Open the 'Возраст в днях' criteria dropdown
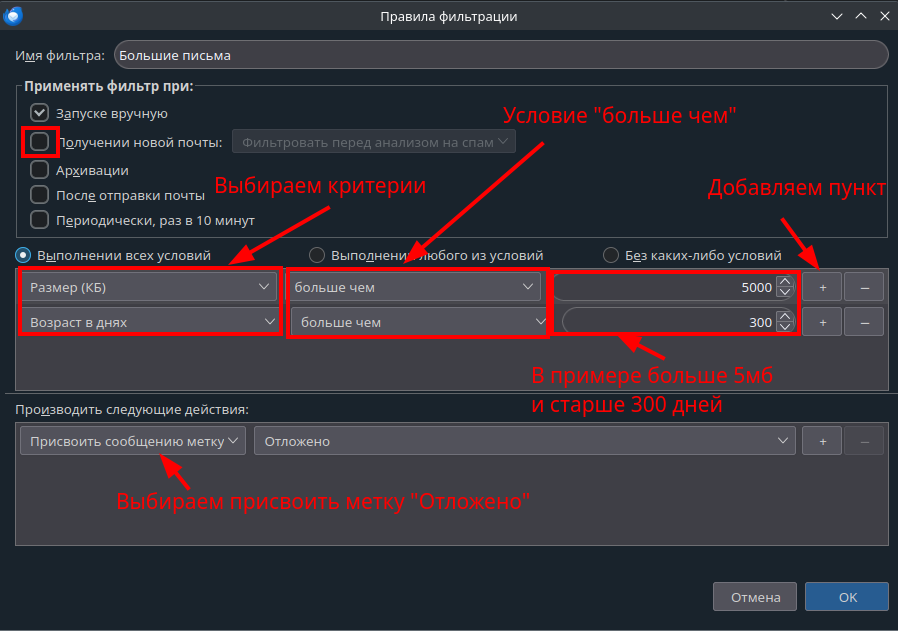The height and width of the screenshot is (631, 898). click(x=150, y=322)
